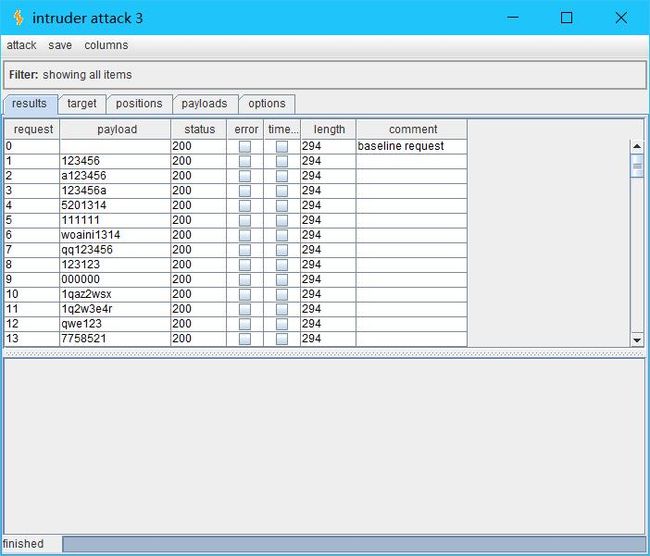Sort by the status column header
Image resolution: width=650 pixels, height=556 pixels.
(x=199, y=129)
